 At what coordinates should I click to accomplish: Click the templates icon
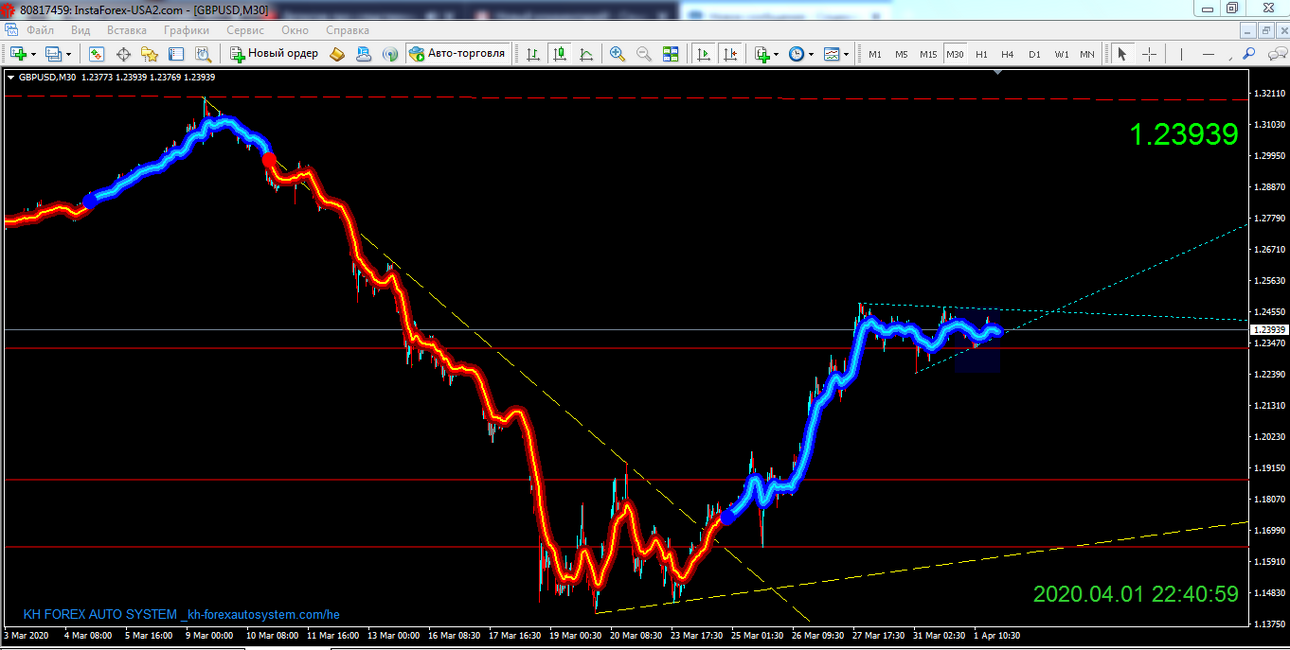pos(831,54)
